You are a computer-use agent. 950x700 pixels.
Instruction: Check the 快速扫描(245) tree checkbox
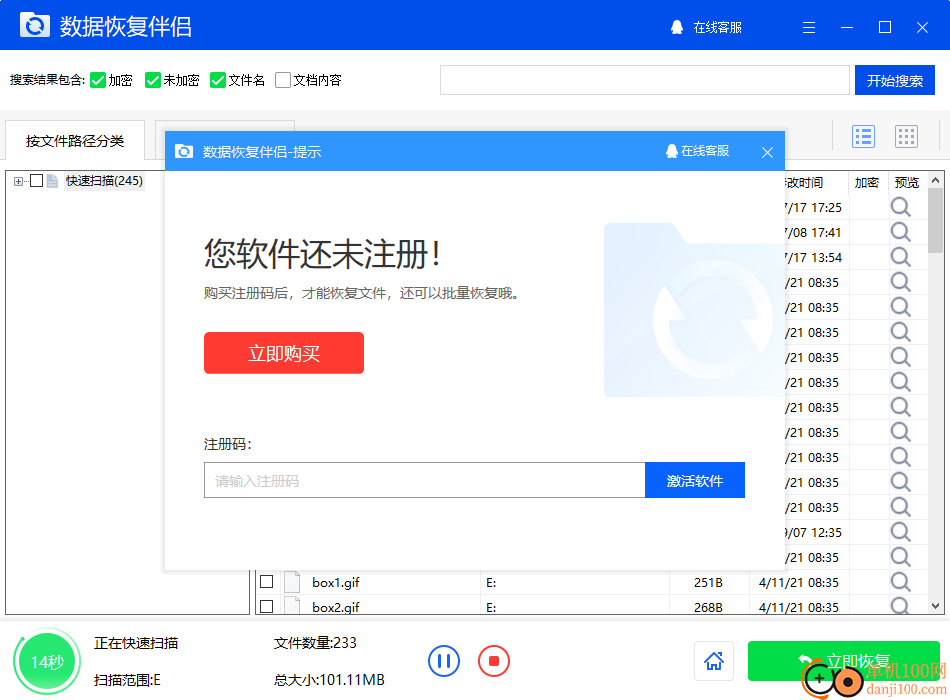pos(36,181)
